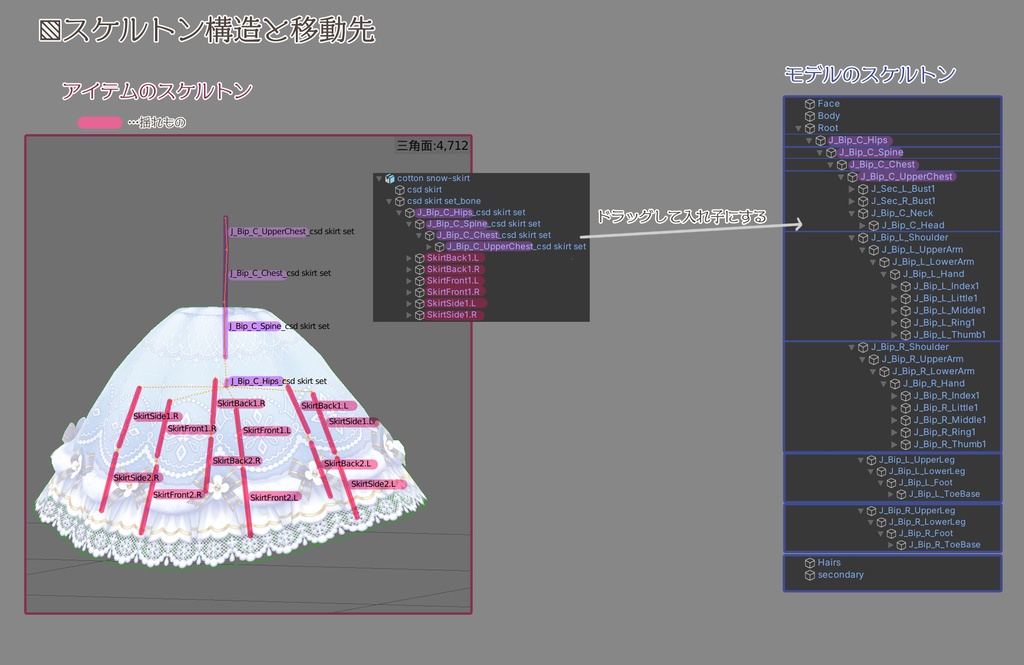Click the cube icon of J_Bip_L_Hand
The width and height of the screenshot is (1024, 665).
click(895, 274)
